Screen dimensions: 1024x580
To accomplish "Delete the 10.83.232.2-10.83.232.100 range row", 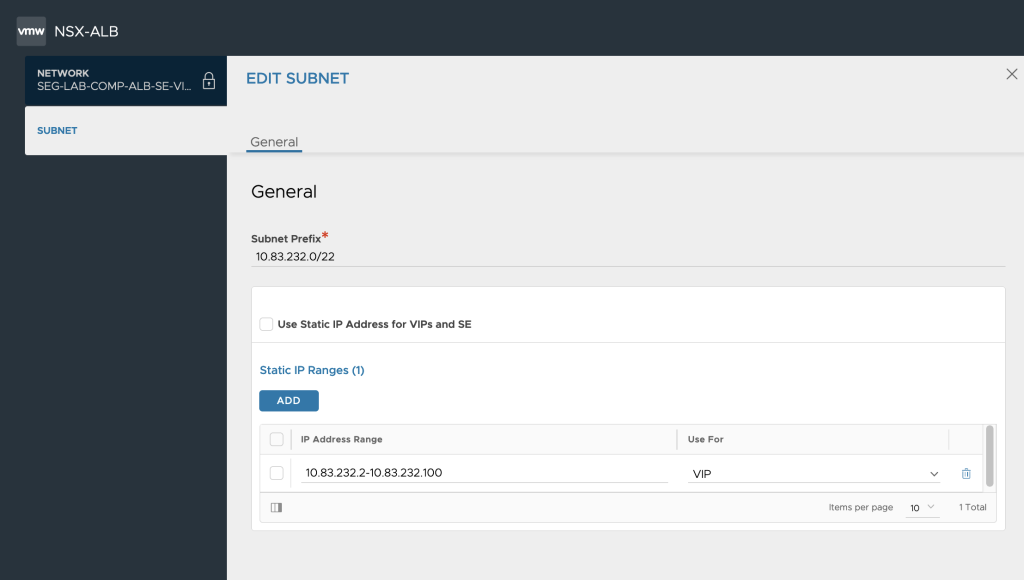I will pos(966,474).
